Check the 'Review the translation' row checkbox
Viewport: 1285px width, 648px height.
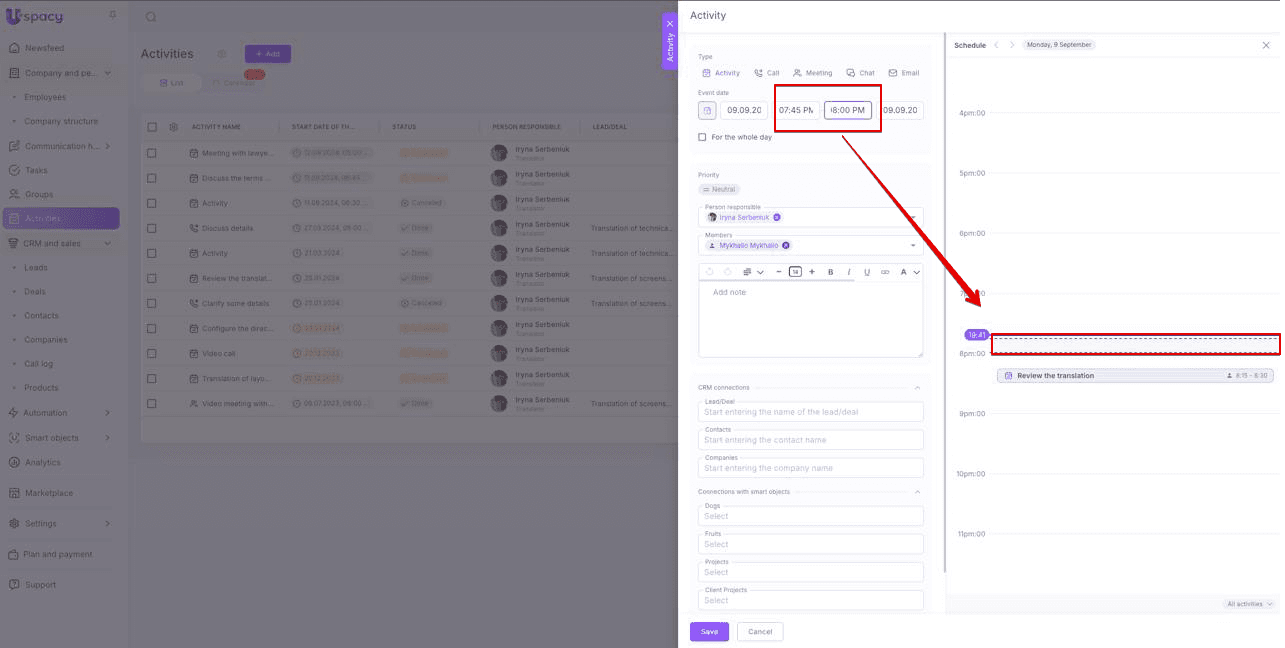pos(152,278)
